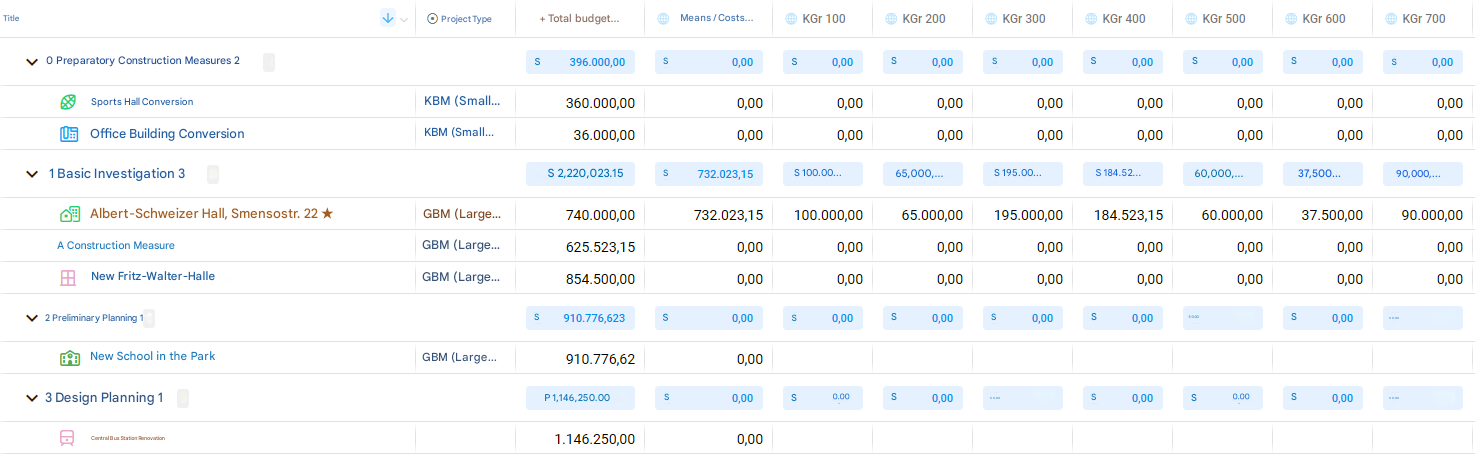Screen dimensions: 1475x457
Task: Open the Title column sort dropdown chevron
Action: (404, 19)
